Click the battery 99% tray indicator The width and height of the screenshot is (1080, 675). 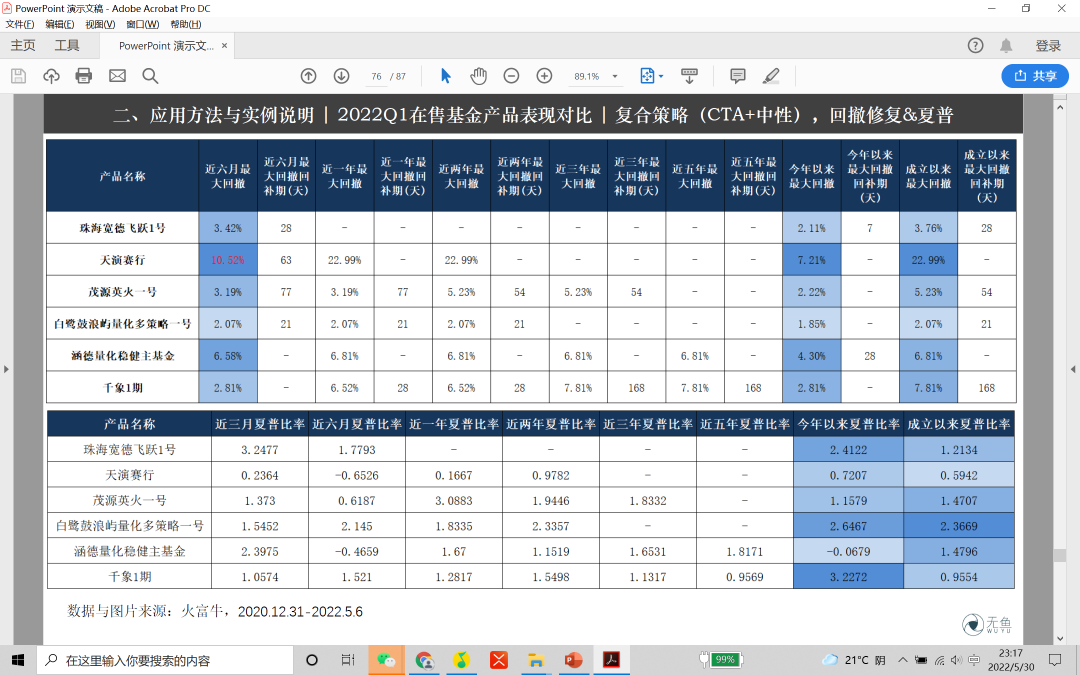coord(720,660)
